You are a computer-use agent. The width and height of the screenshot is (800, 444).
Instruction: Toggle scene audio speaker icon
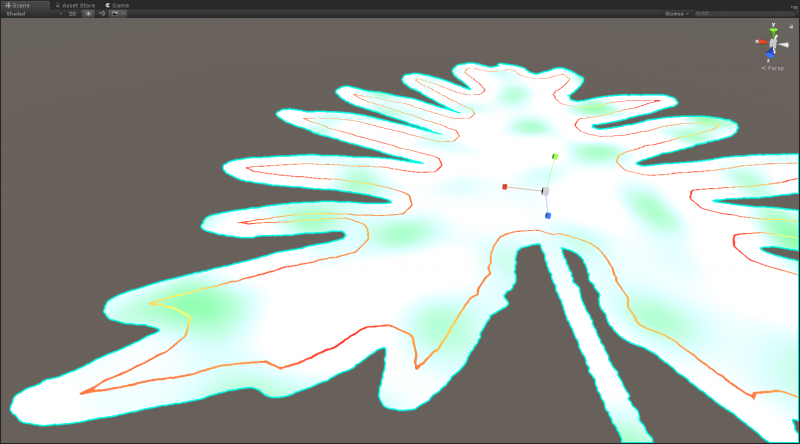[x=101, y=14]
